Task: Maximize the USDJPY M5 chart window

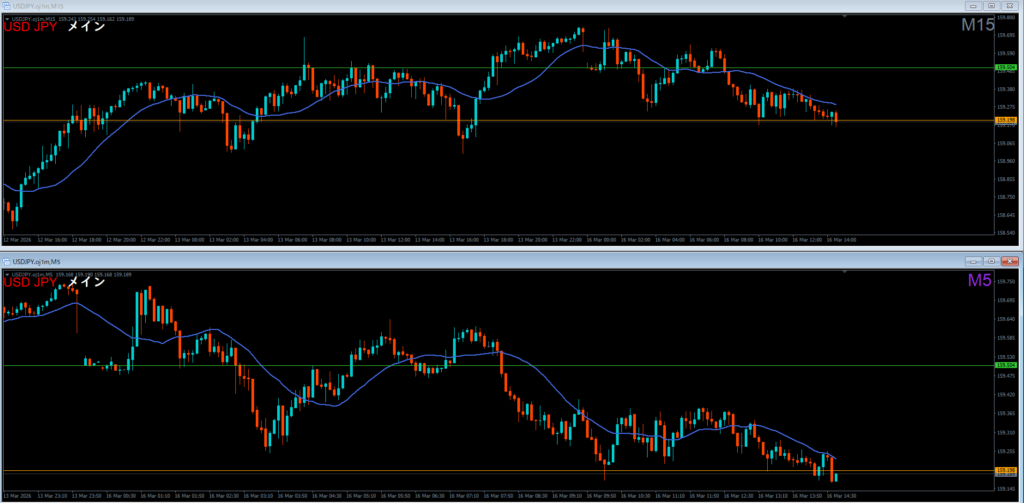Action: tap(991, 260)
